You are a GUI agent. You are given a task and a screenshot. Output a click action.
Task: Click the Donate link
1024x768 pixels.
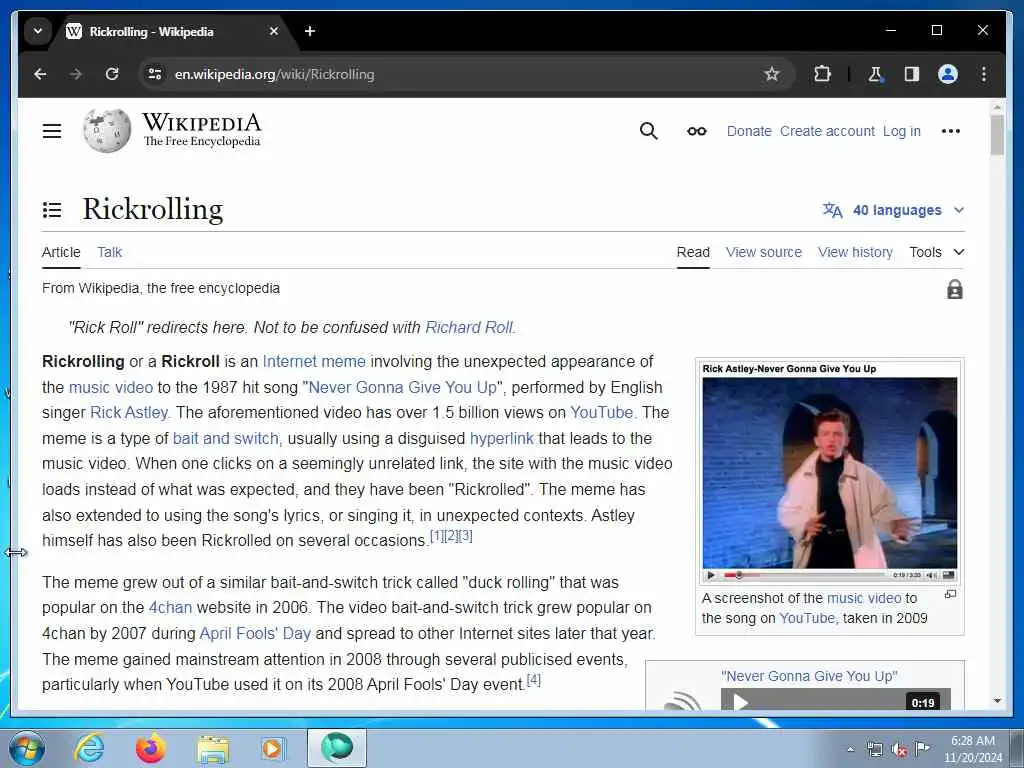pyautogui.click(x=749, y=131)
